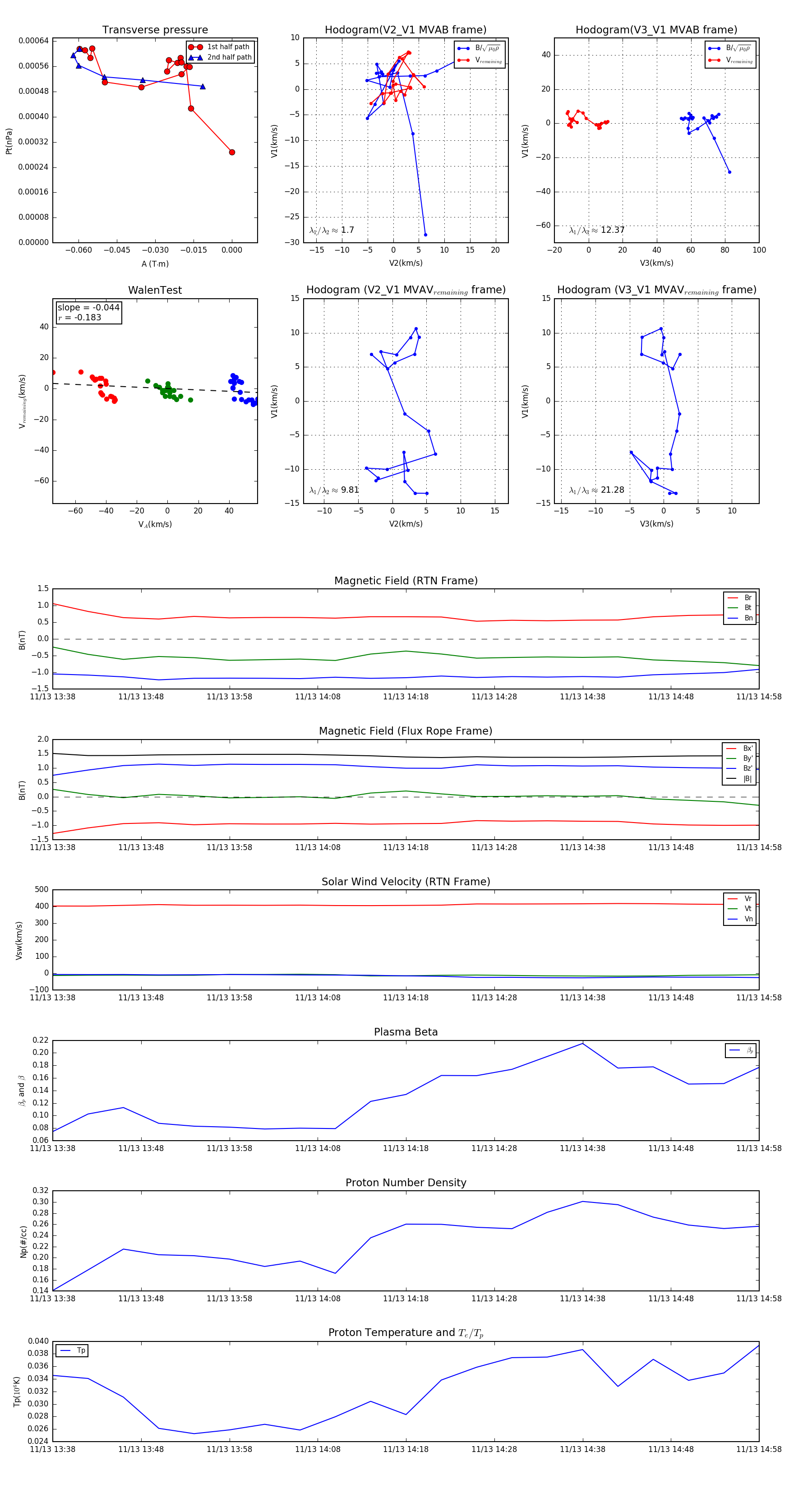Click 'Np(#/cc)' y-axis label
Screen dimensions: 812x1489
pos(23,1241)
